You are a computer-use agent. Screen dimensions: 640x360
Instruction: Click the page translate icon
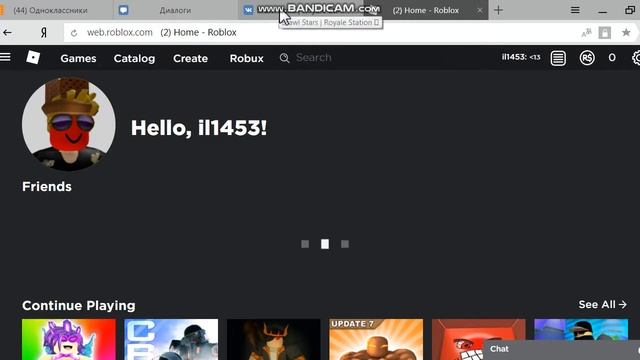(587, 33)
